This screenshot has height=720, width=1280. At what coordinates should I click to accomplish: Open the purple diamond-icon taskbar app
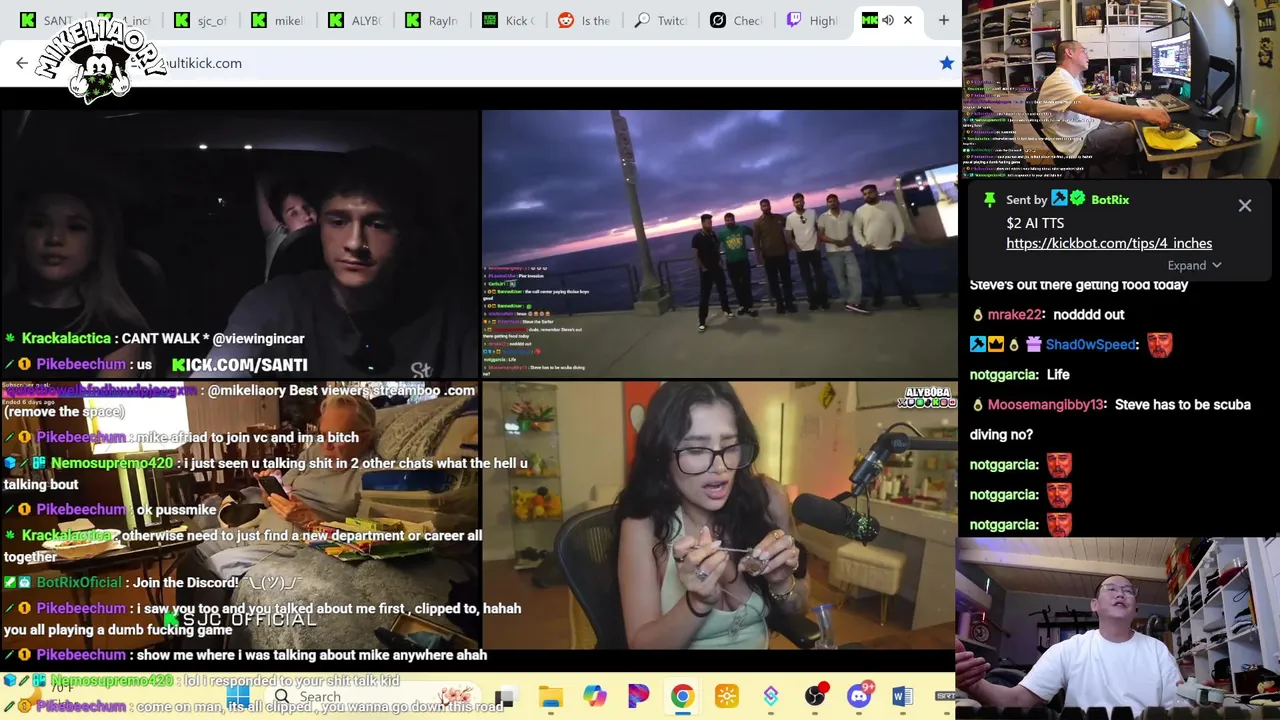pos(771,696)
